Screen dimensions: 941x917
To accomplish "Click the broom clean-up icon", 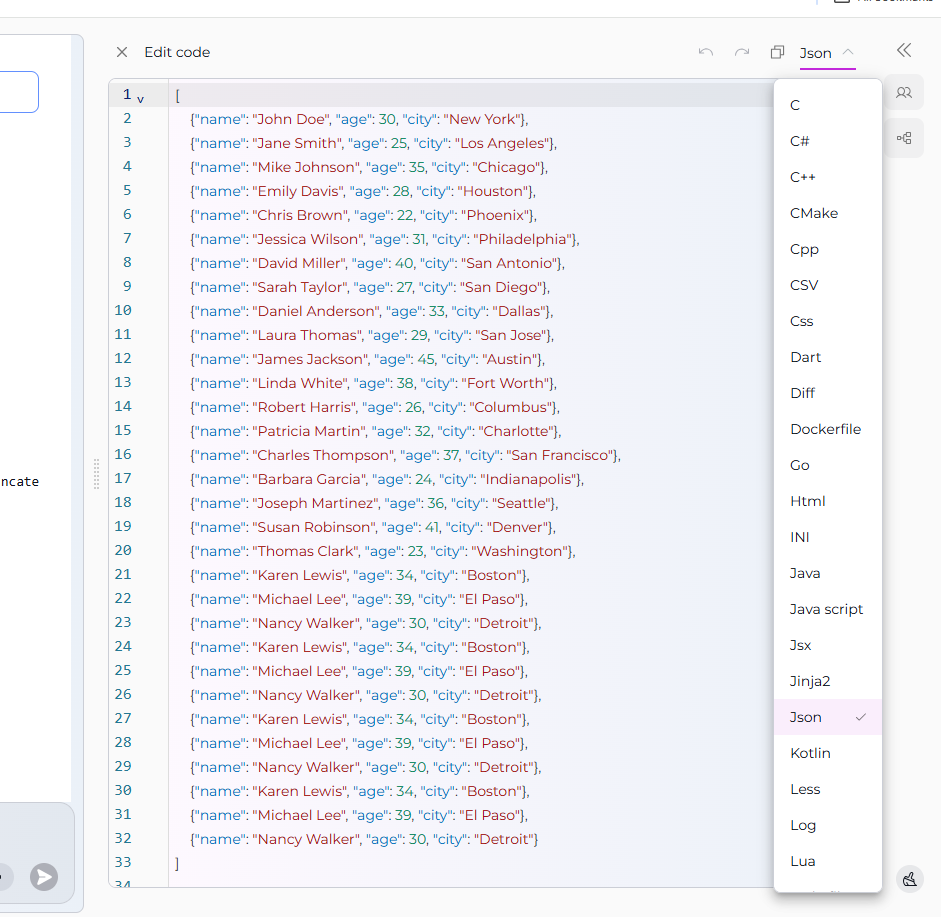I will (x=909, y=879).
